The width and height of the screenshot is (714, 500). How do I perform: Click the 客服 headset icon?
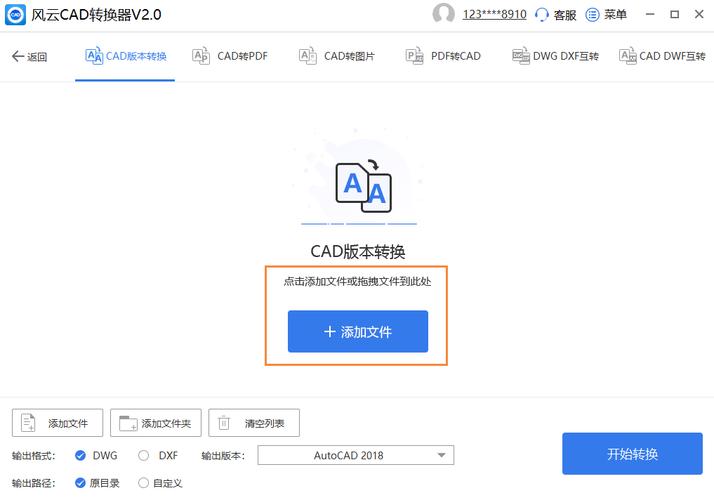541,15
